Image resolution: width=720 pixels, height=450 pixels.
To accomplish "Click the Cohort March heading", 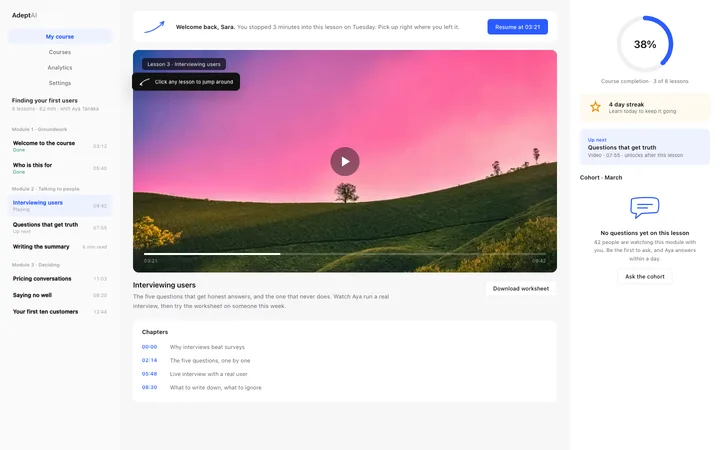I will tap(601, 177).
